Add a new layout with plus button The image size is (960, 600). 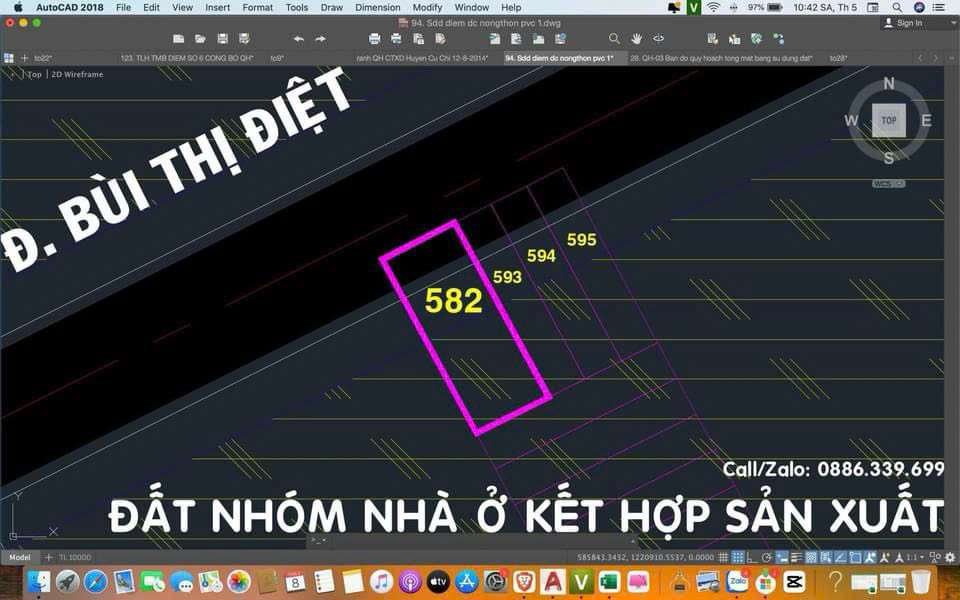coord(48,557)
